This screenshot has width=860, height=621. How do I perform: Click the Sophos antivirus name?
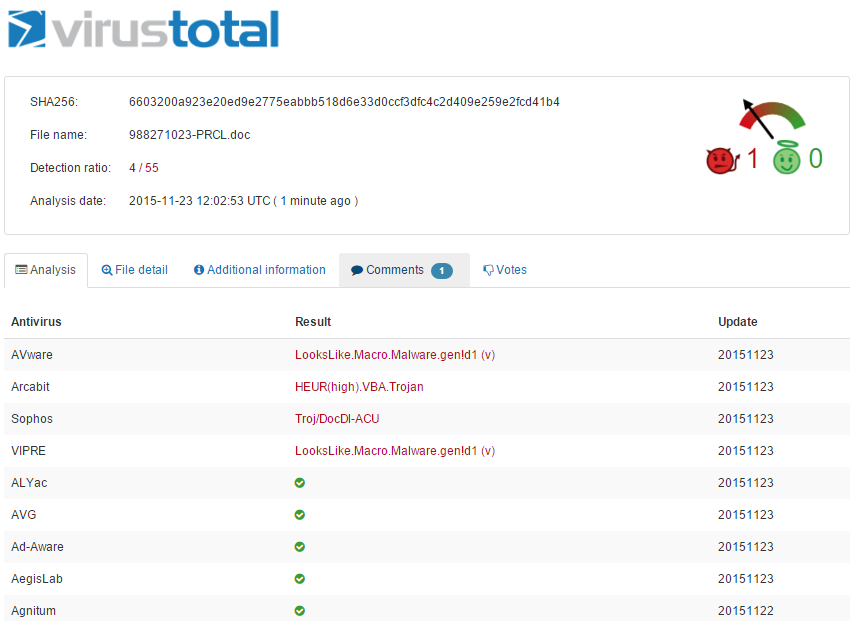32,419
